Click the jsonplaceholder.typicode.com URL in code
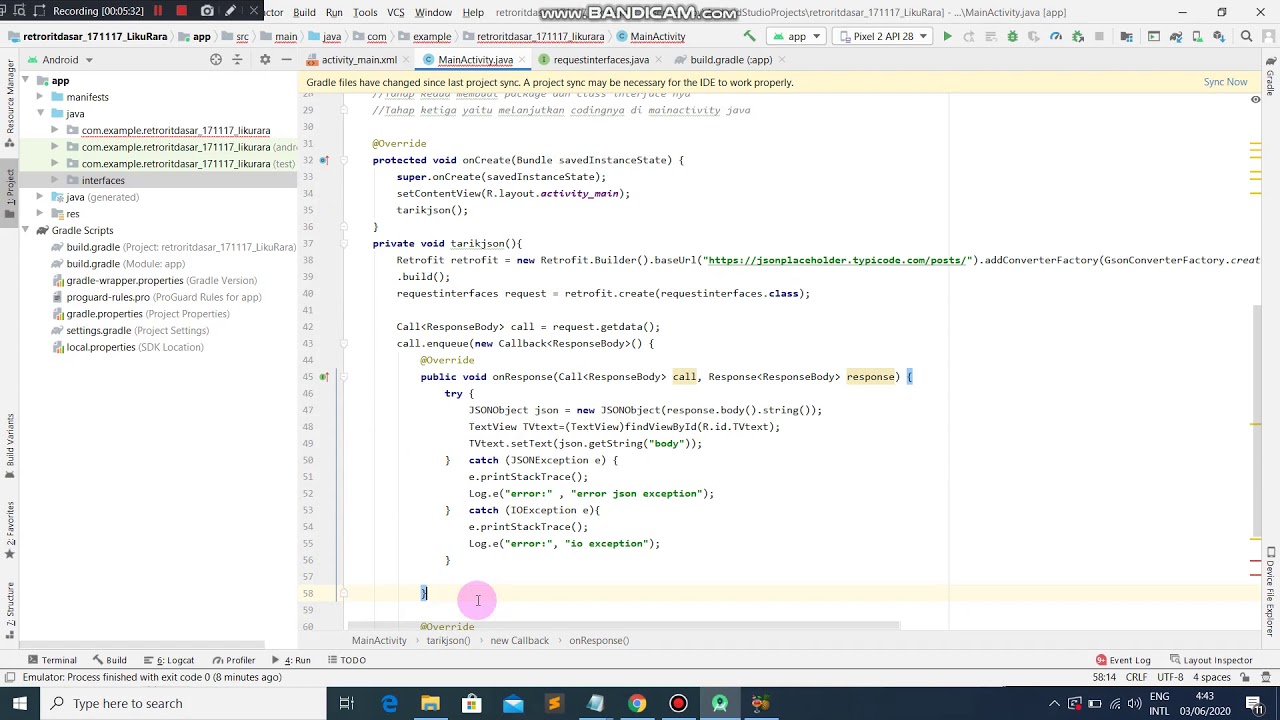1280x720 pixels. [838, 260]
